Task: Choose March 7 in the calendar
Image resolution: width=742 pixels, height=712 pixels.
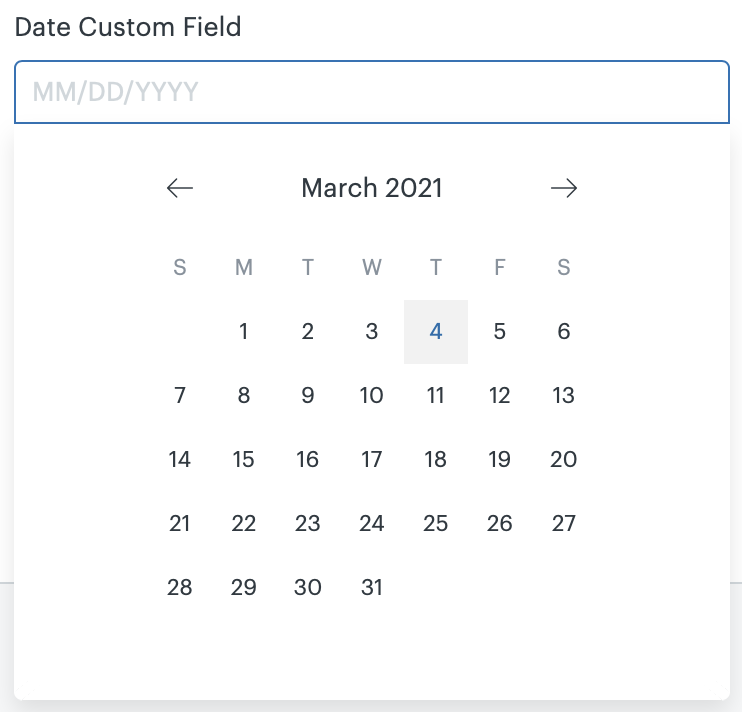Action: 180,396
